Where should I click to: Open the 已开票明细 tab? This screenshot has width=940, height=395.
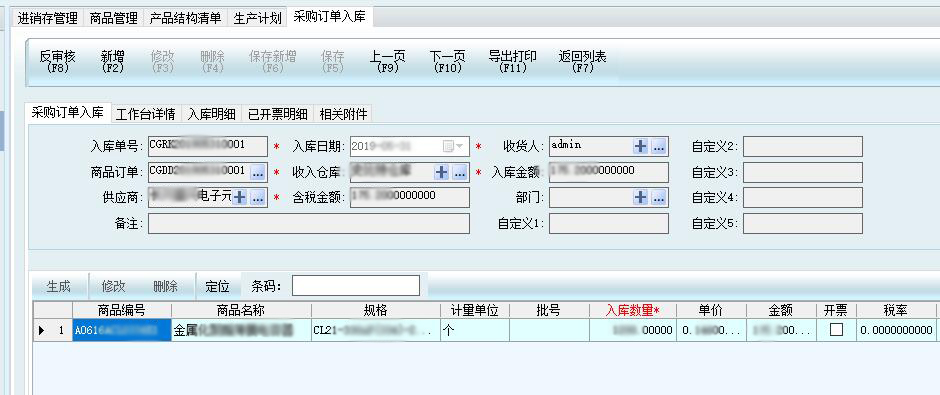[278, 114]
